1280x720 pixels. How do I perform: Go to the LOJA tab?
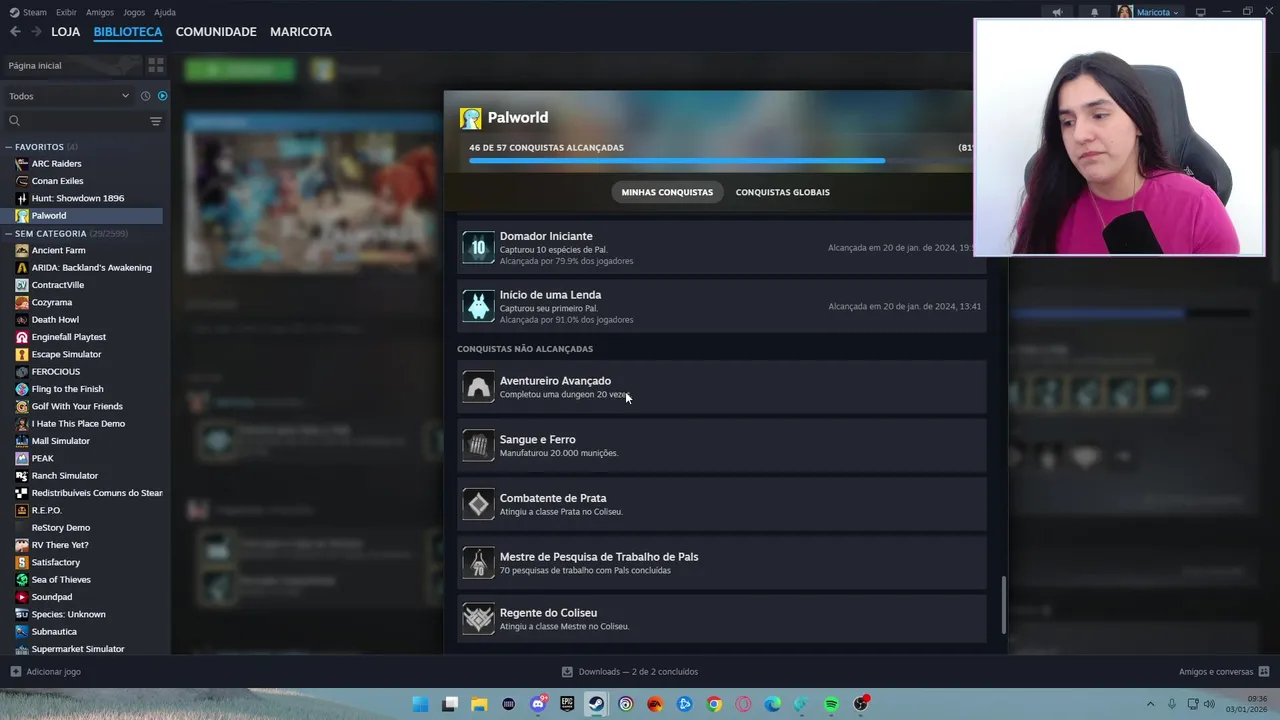pos(66,32)
